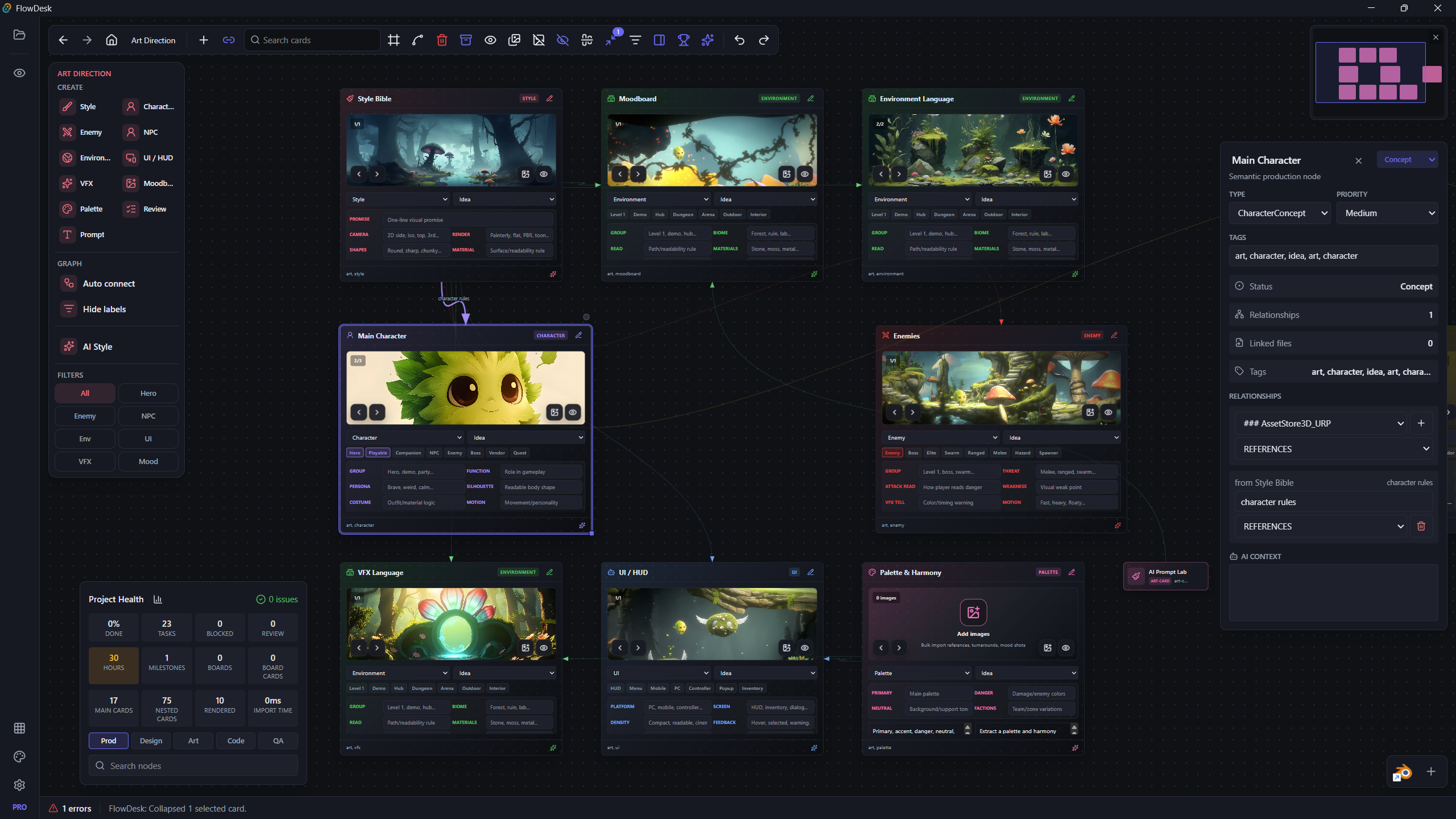
Task: Click the image-off toolbar icon
Action: pos(539,40)
